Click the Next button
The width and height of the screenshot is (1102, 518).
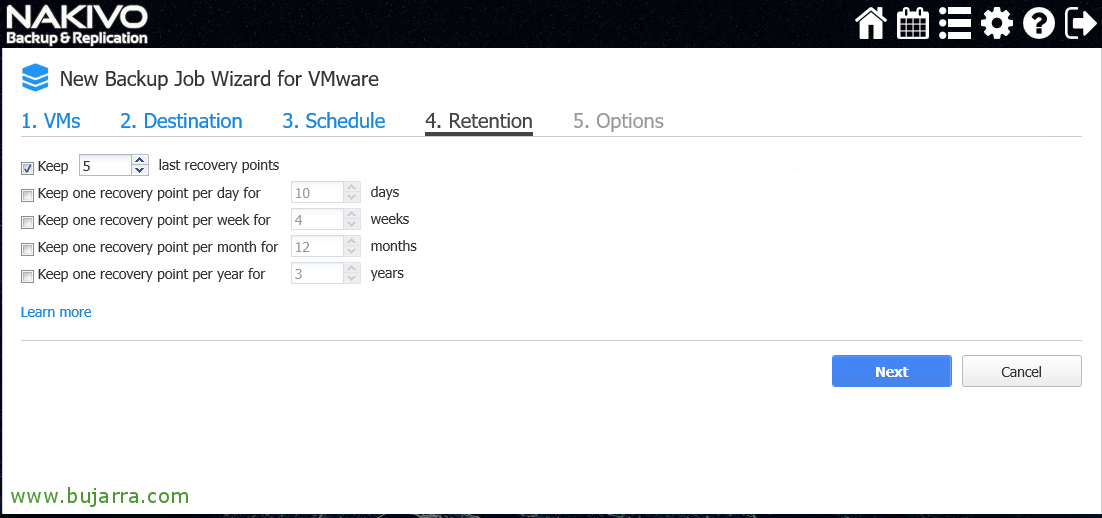click(892, 371)
